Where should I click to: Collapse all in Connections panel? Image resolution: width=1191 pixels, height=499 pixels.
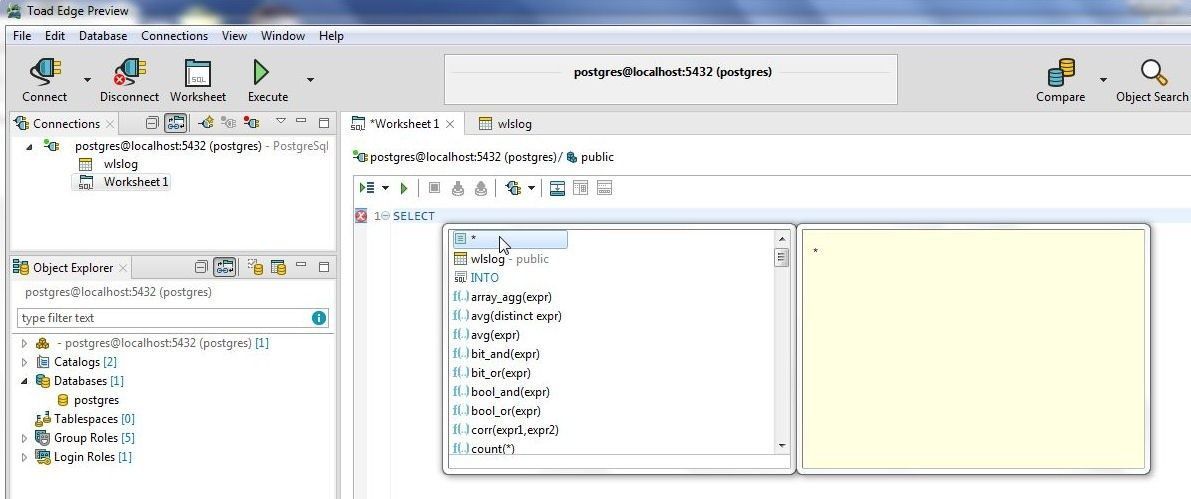[x=152, y=122]
